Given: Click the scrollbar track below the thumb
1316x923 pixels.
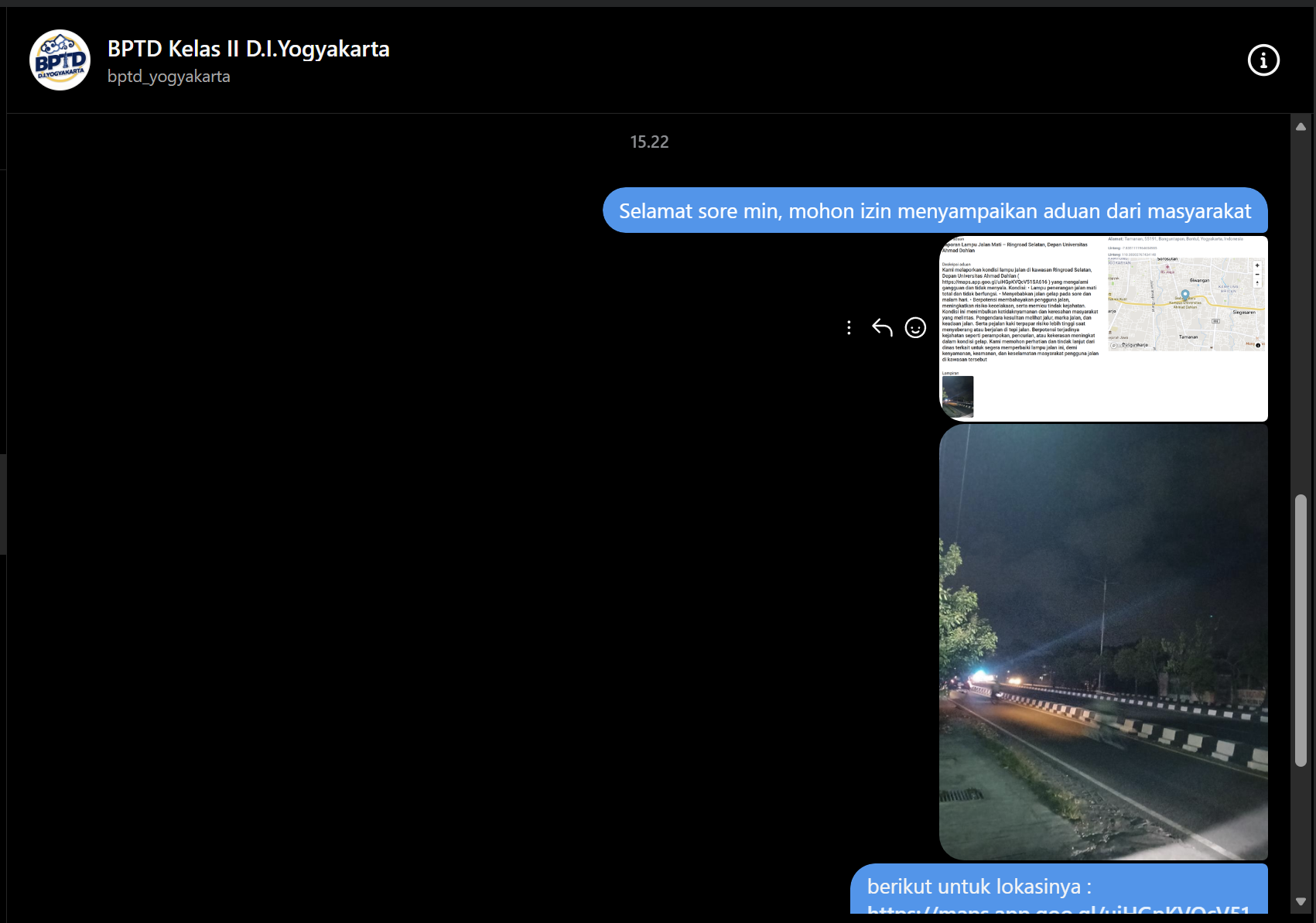Looking at the screenshot, I should (1301, 828).
